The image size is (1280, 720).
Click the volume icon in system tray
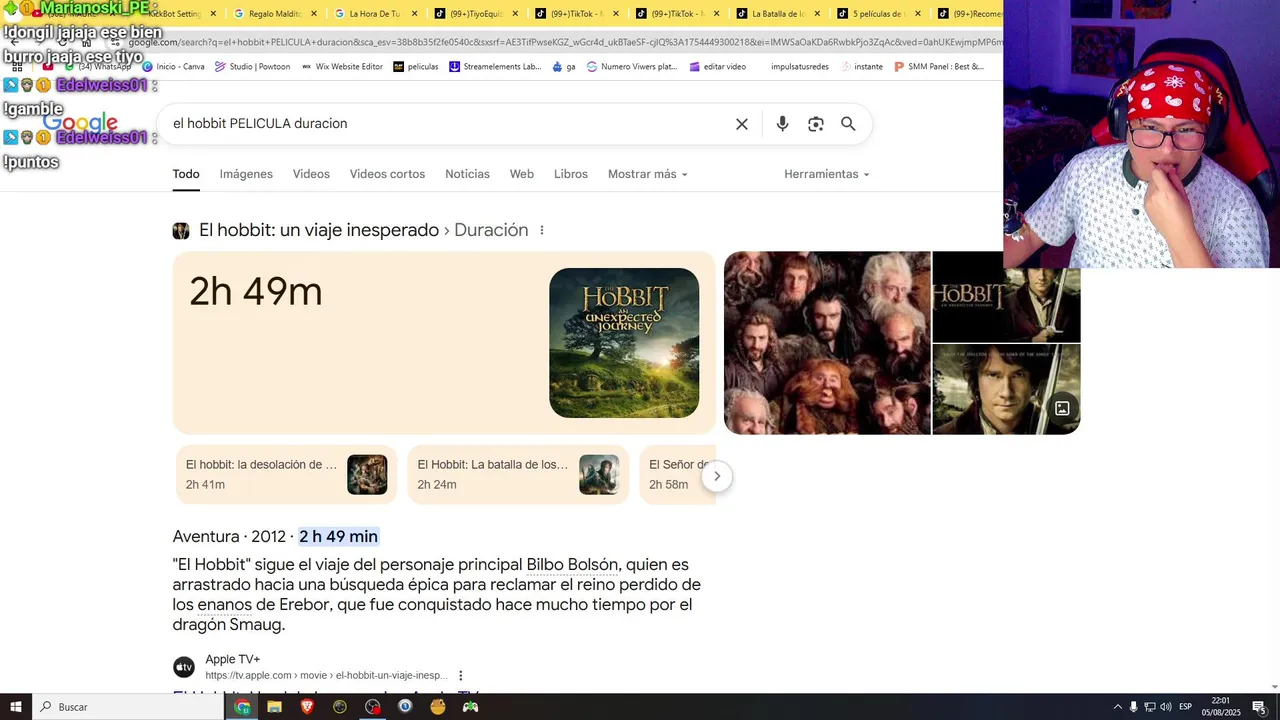point(1166,707)
